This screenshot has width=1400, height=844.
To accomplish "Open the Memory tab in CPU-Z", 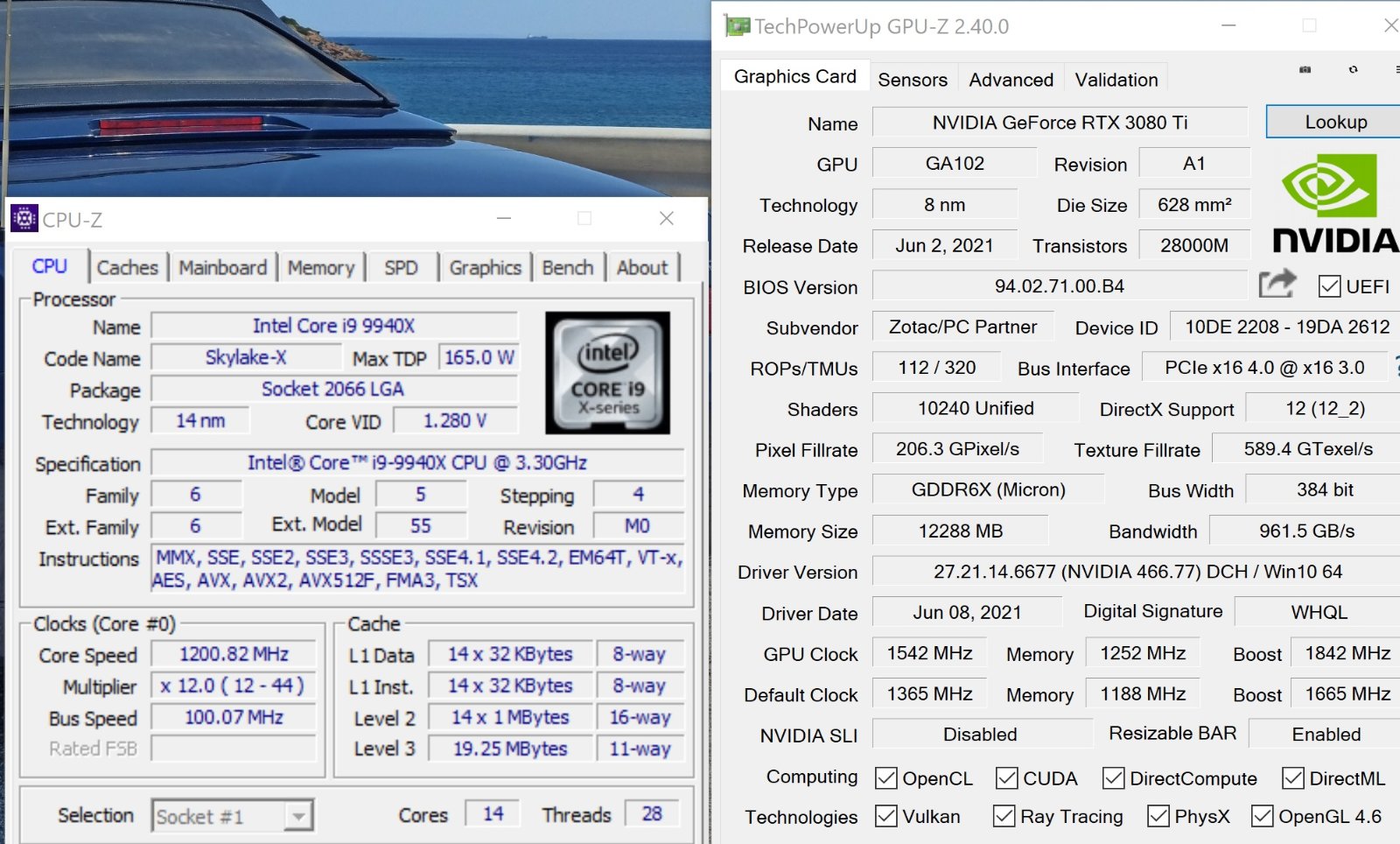I will 321,267.
